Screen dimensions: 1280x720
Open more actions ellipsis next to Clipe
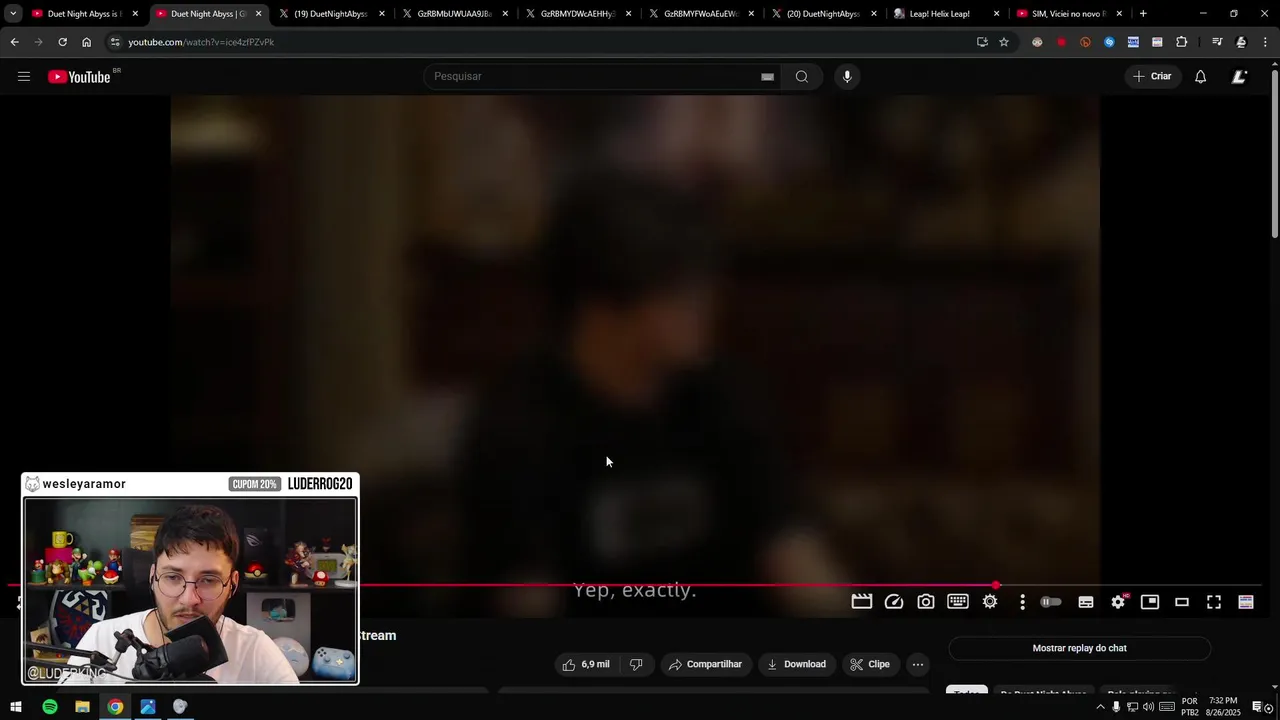click(918, 664)
